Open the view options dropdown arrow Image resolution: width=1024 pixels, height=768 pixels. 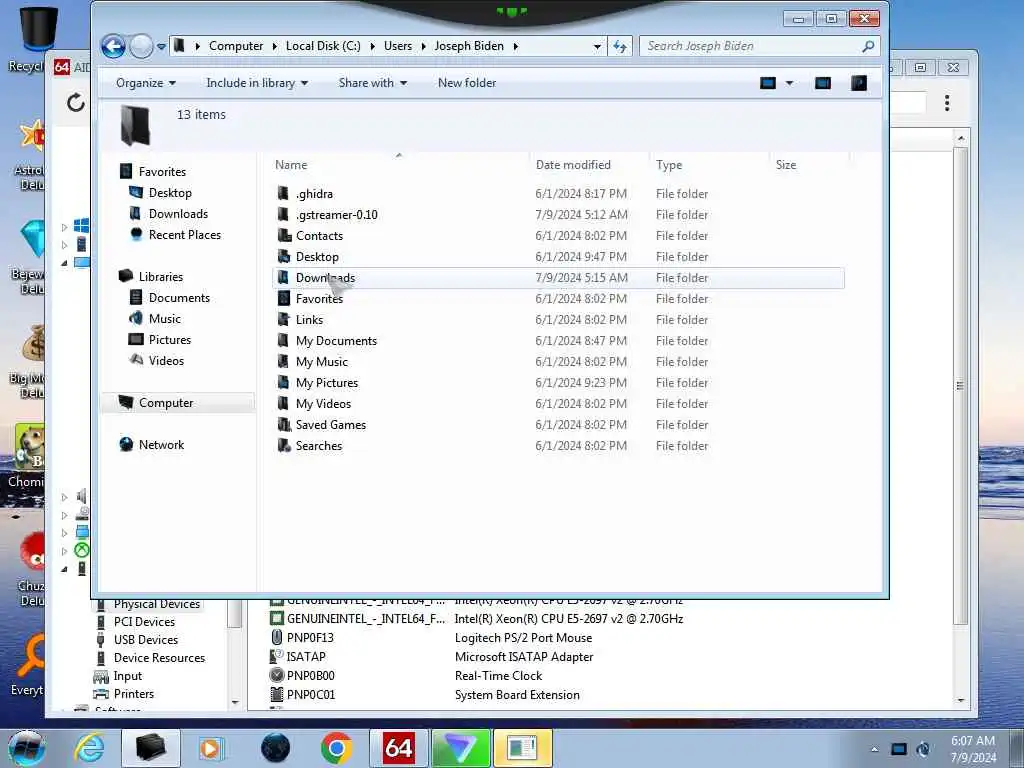click(x=790, y=83)
